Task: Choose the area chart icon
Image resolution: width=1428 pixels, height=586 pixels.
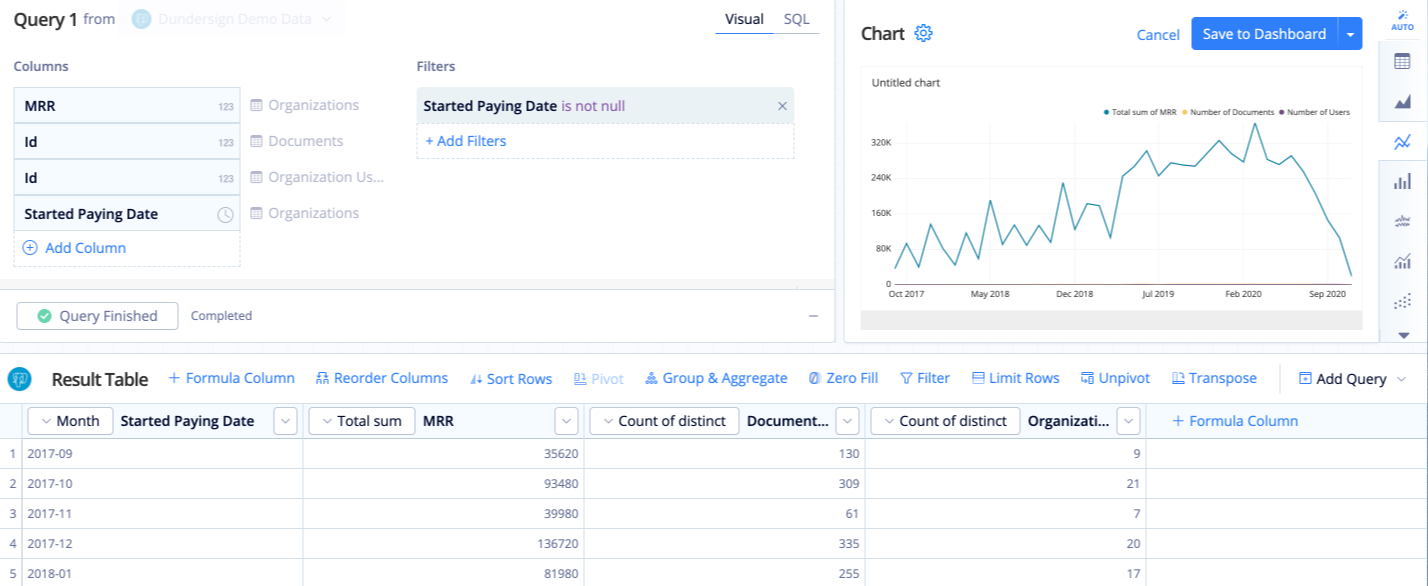Action: click(1402, 102)
